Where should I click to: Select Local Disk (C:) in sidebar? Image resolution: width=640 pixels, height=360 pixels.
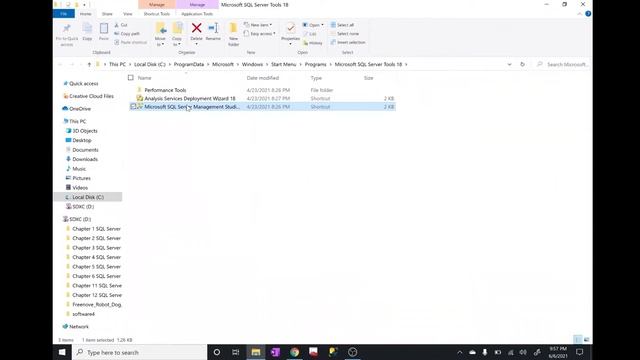[x=88, y=197]
